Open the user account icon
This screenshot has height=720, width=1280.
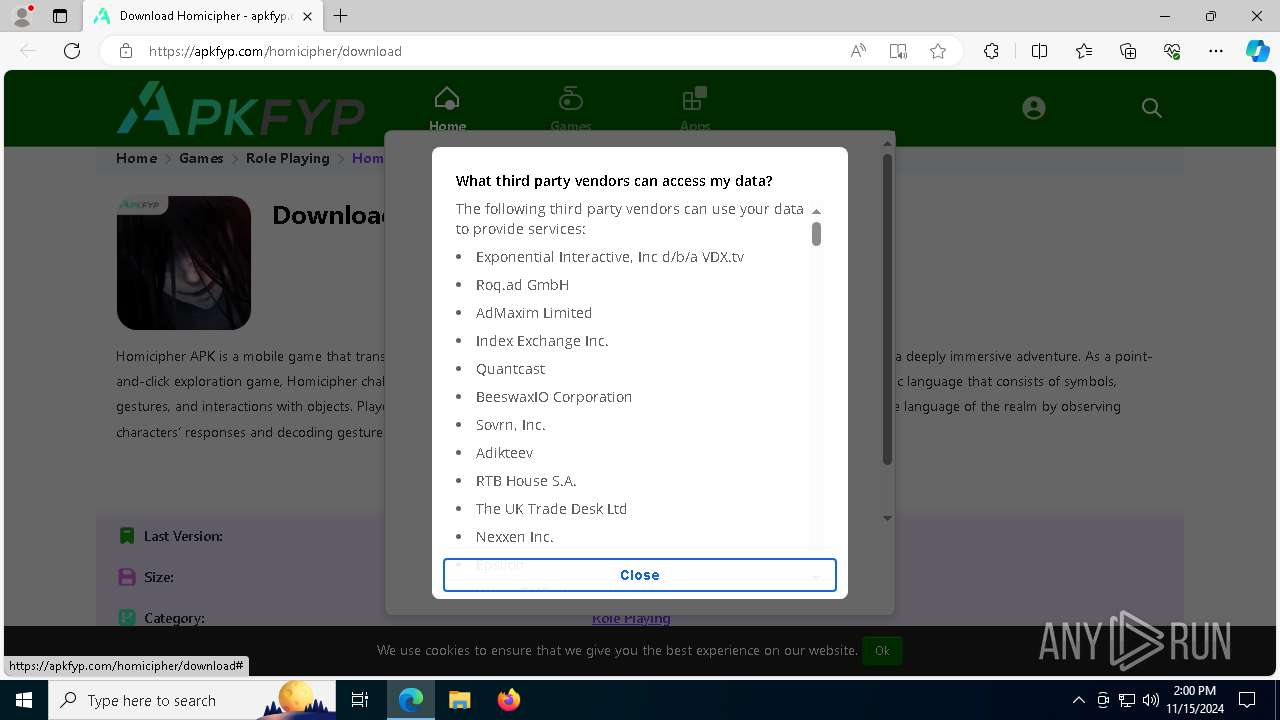1034,108
